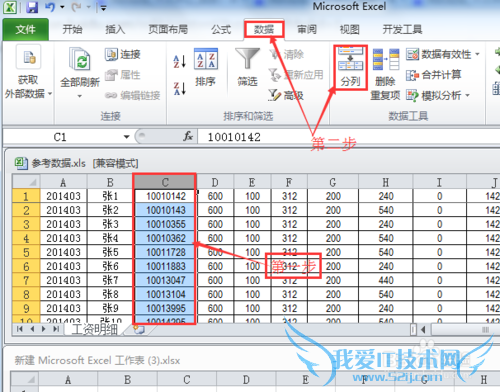Expand the 模拟分析 dropdown arrow
This screenshot has width=500, height=392.
tap(467, 96)
